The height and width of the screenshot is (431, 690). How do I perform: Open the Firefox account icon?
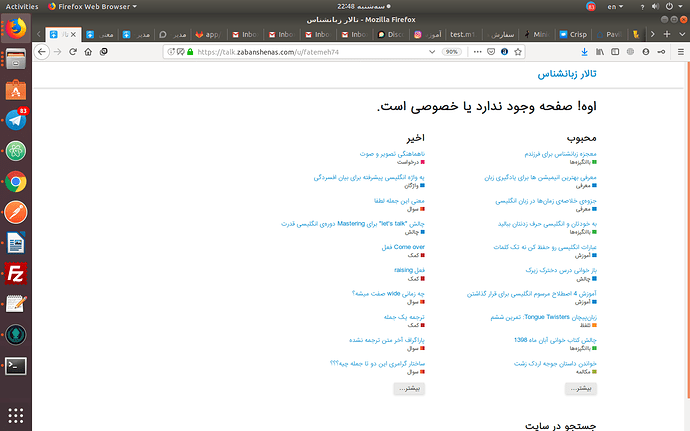pos(646,52)
